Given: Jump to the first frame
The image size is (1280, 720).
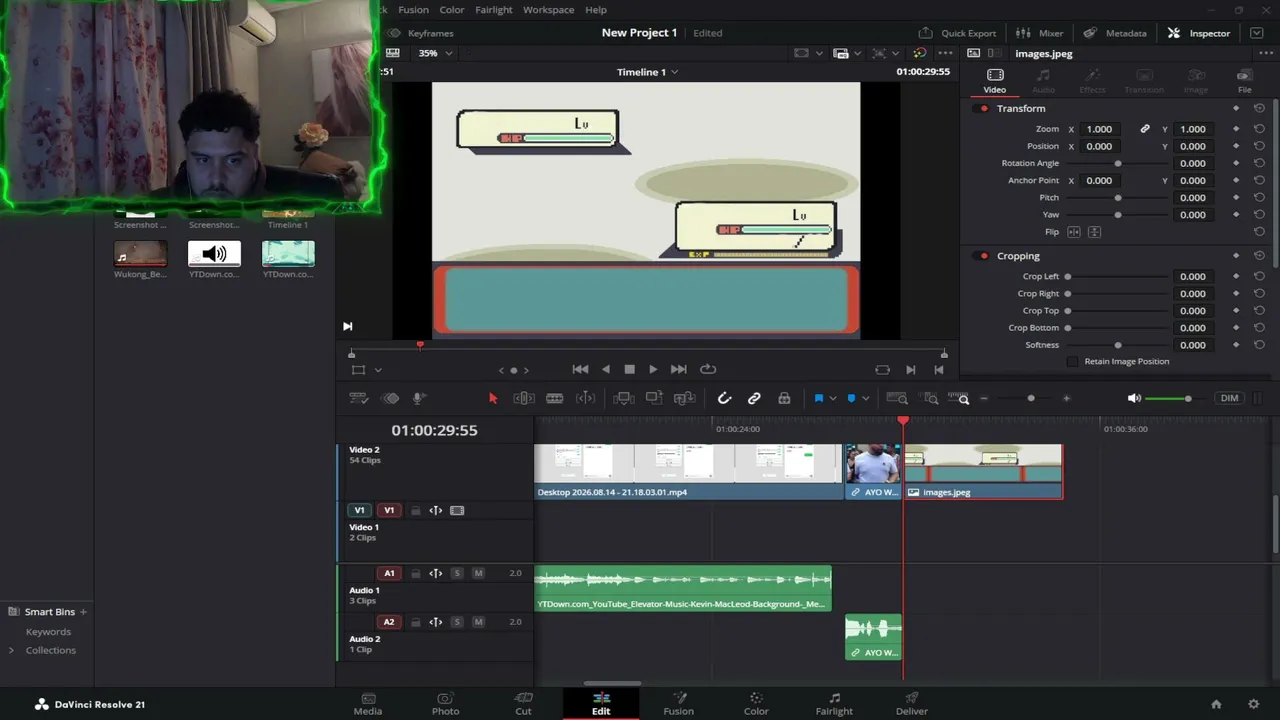Looking at the screenshot, I should [x=580, y=369].
